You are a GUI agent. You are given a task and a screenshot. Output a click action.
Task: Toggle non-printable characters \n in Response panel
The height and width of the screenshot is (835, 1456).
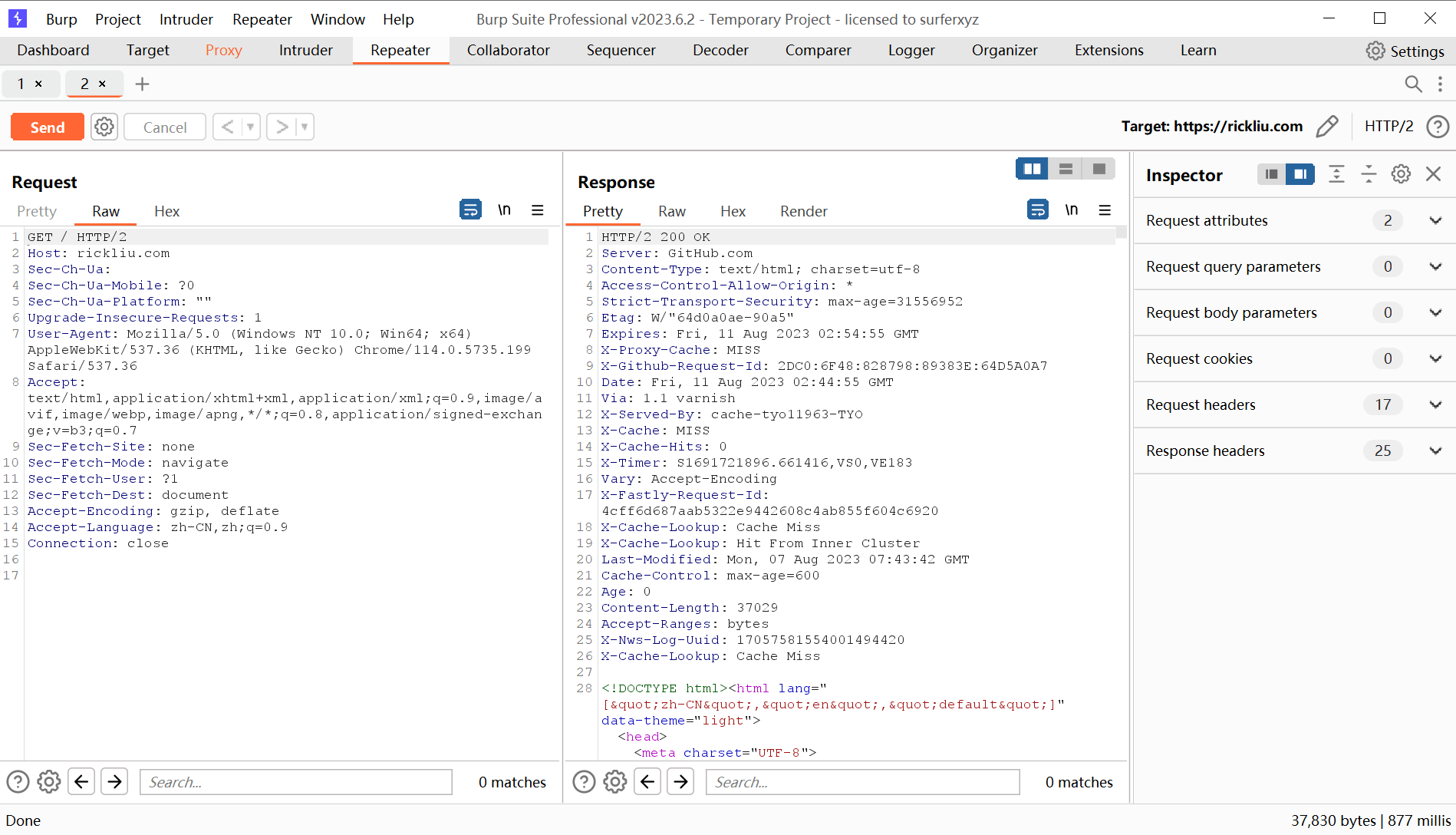click(1071, 210)
